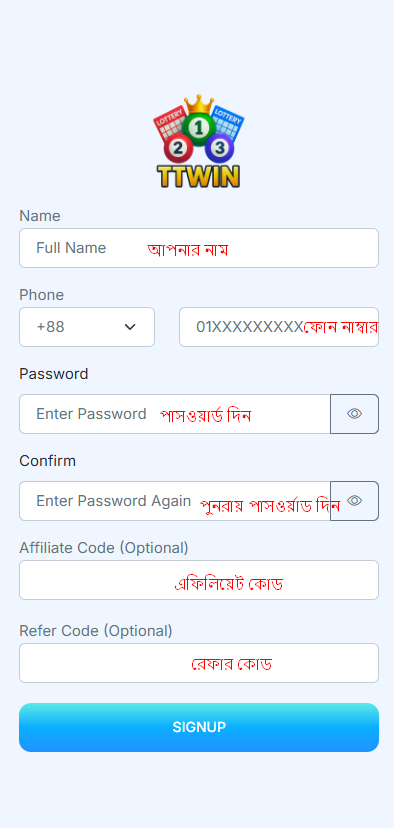This screenshot has width=394, height=828.
Task: Click the Refer Code (Optional) label
Action: (x=96, y=631)
